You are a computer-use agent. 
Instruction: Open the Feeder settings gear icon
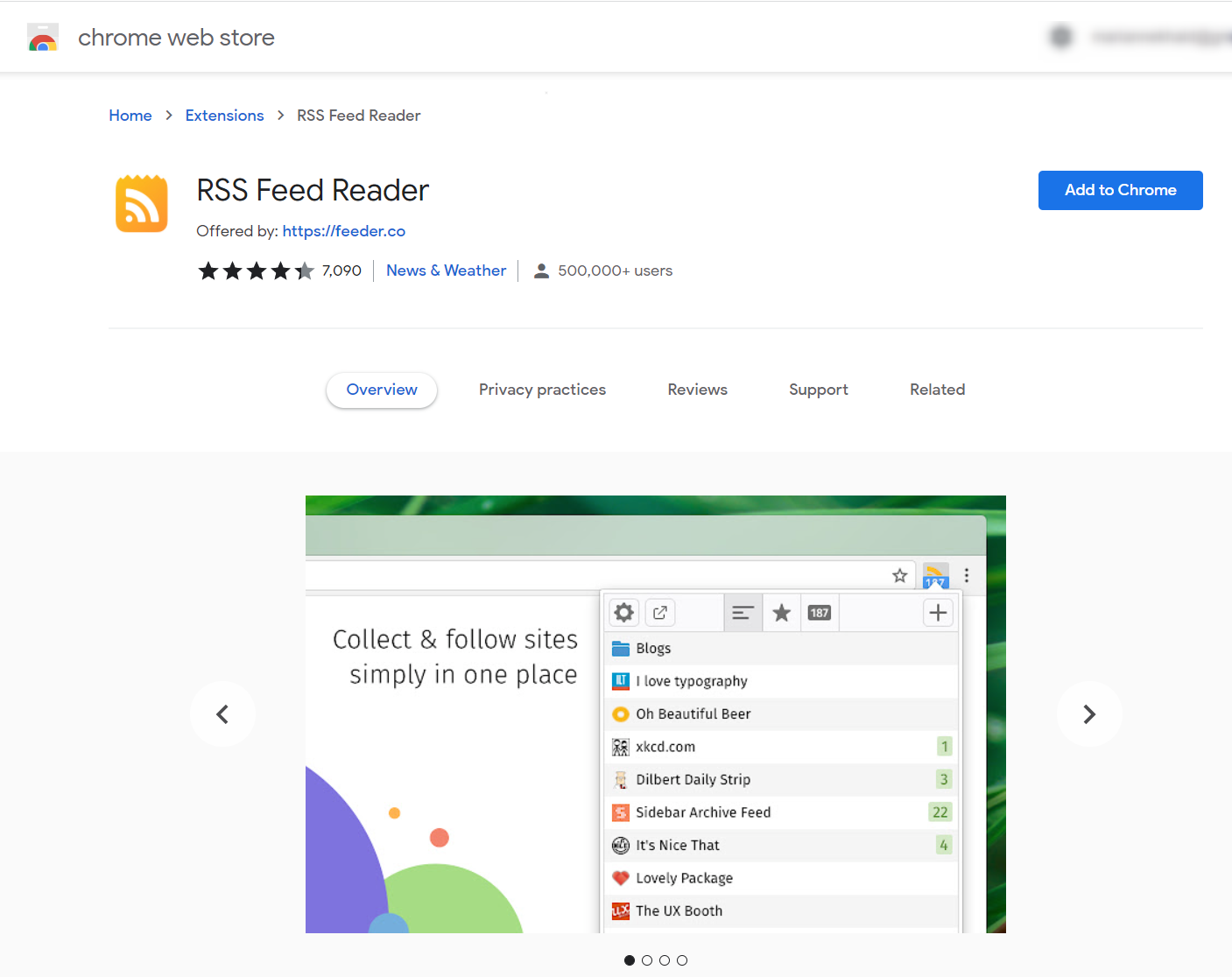click(623, 612)
